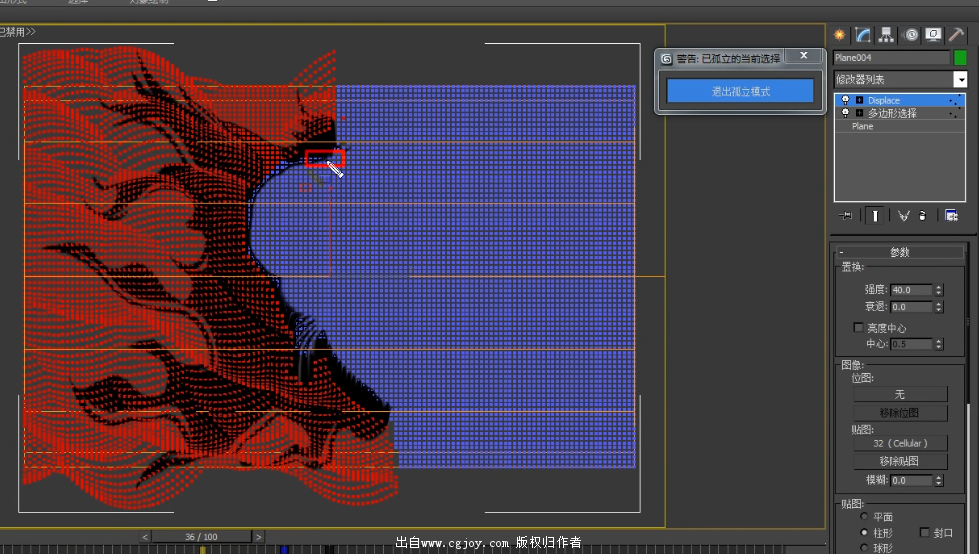
Task: Switch to the Modify panel tab
Action: pos(863,35)
